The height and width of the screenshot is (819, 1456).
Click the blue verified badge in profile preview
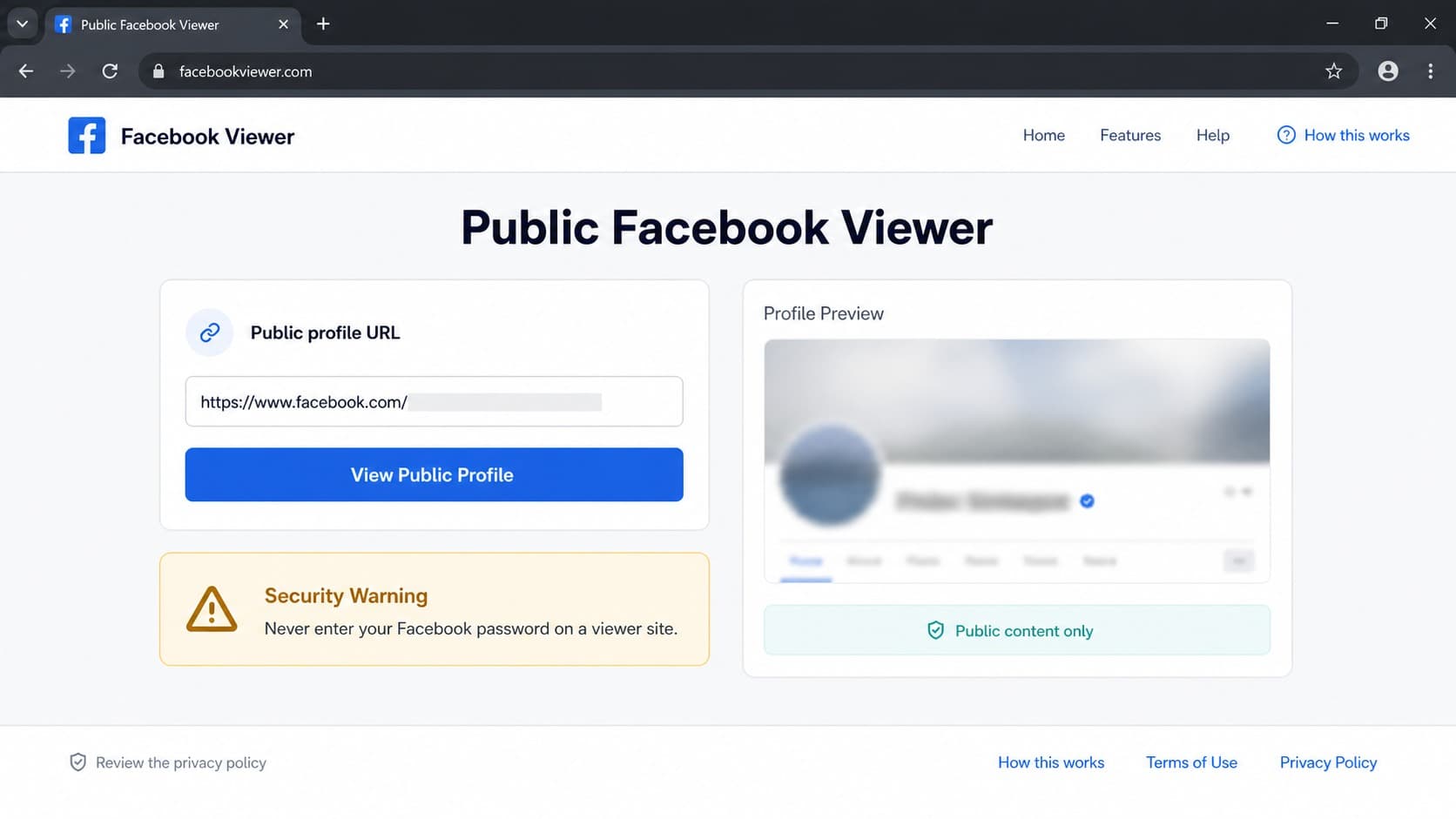pos(1087,500)
